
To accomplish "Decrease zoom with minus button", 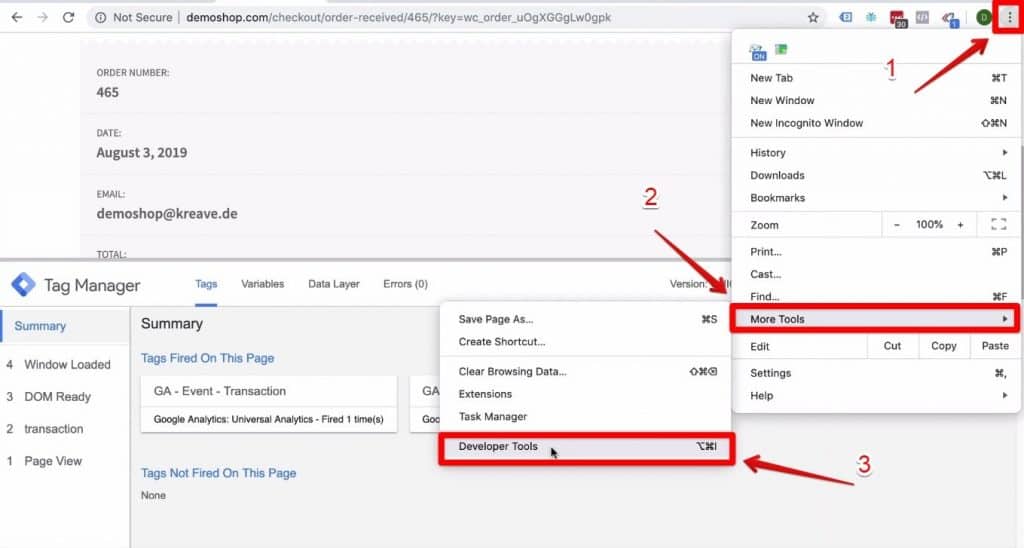I will tap(897, 225).
